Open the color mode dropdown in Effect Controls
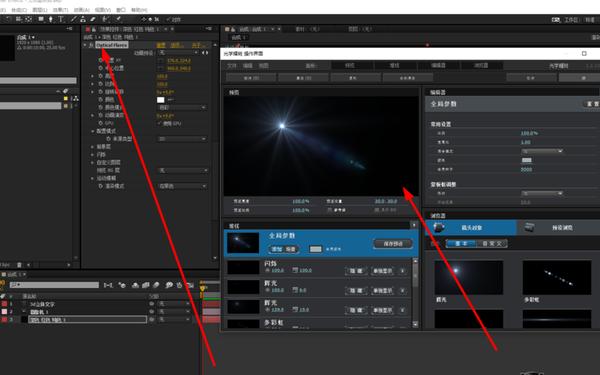600x375 pixels. pos(182,108)
